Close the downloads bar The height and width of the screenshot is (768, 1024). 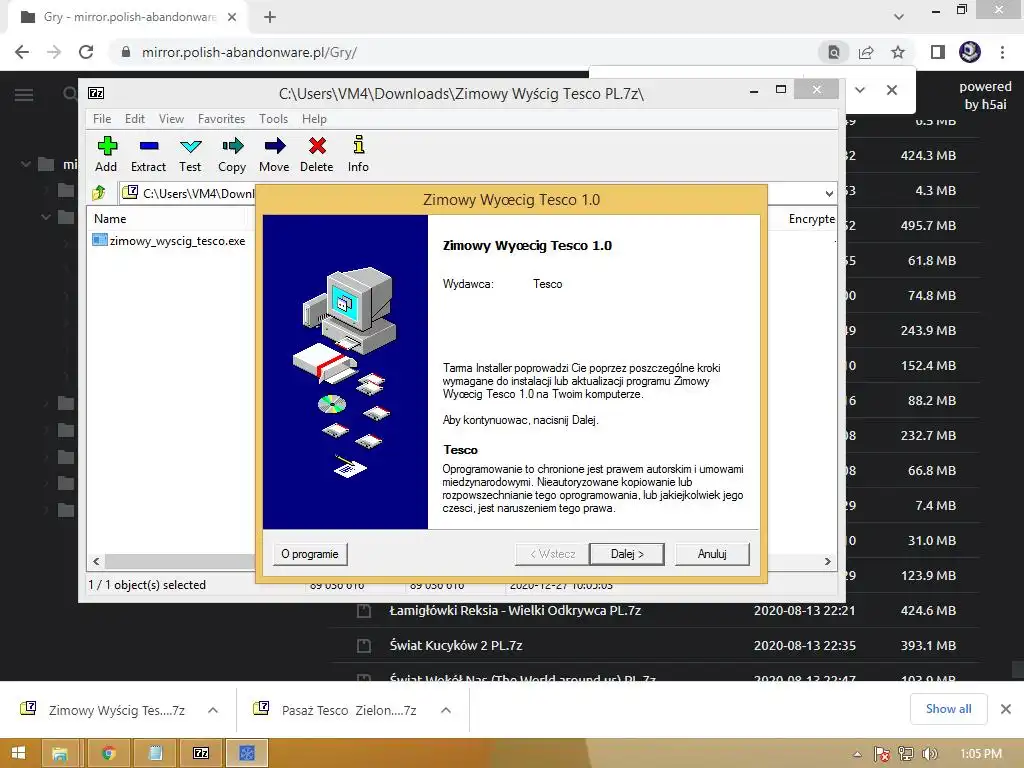[x=1006, y=709]
